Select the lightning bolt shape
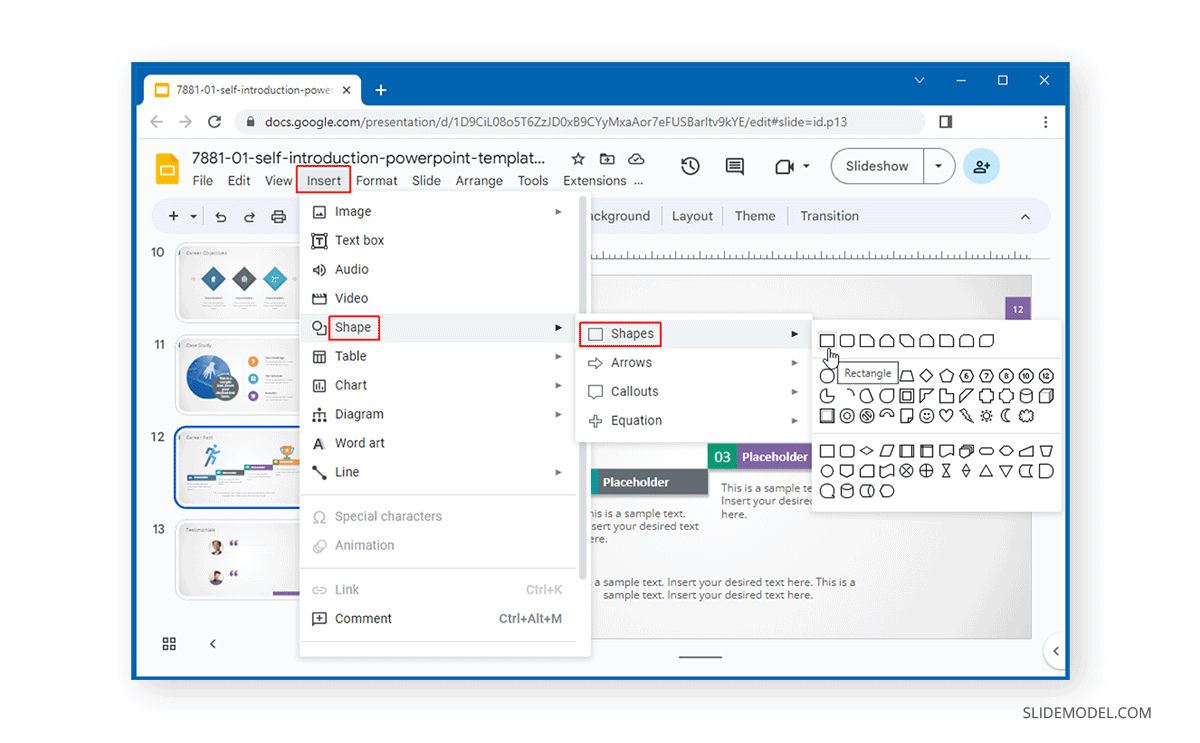The height and width of the screenshot is (743, 1200). [966, 416]
